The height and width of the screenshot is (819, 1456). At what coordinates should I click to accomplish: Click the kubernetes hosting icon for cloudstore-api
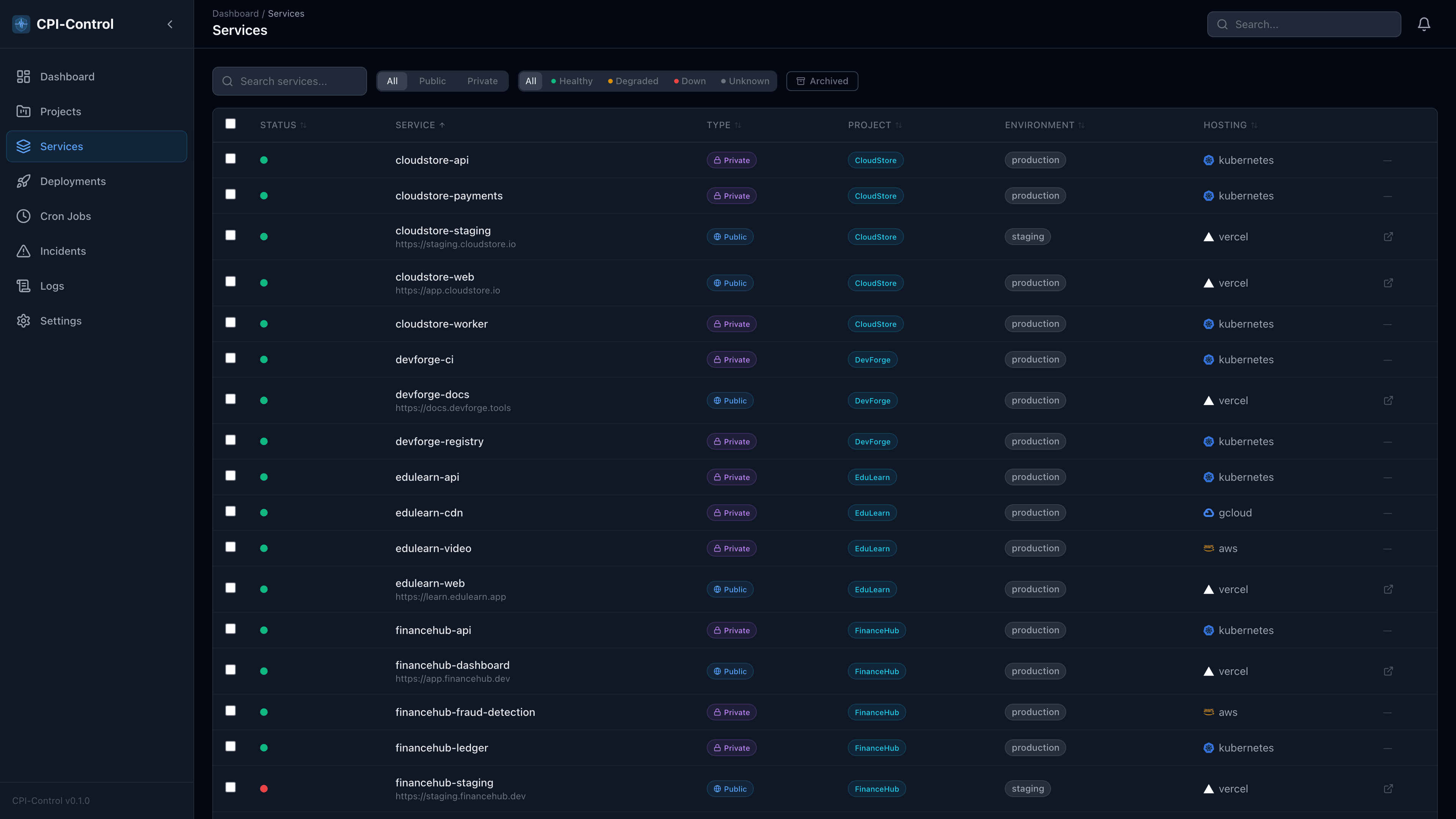[x=1208, y=160]
